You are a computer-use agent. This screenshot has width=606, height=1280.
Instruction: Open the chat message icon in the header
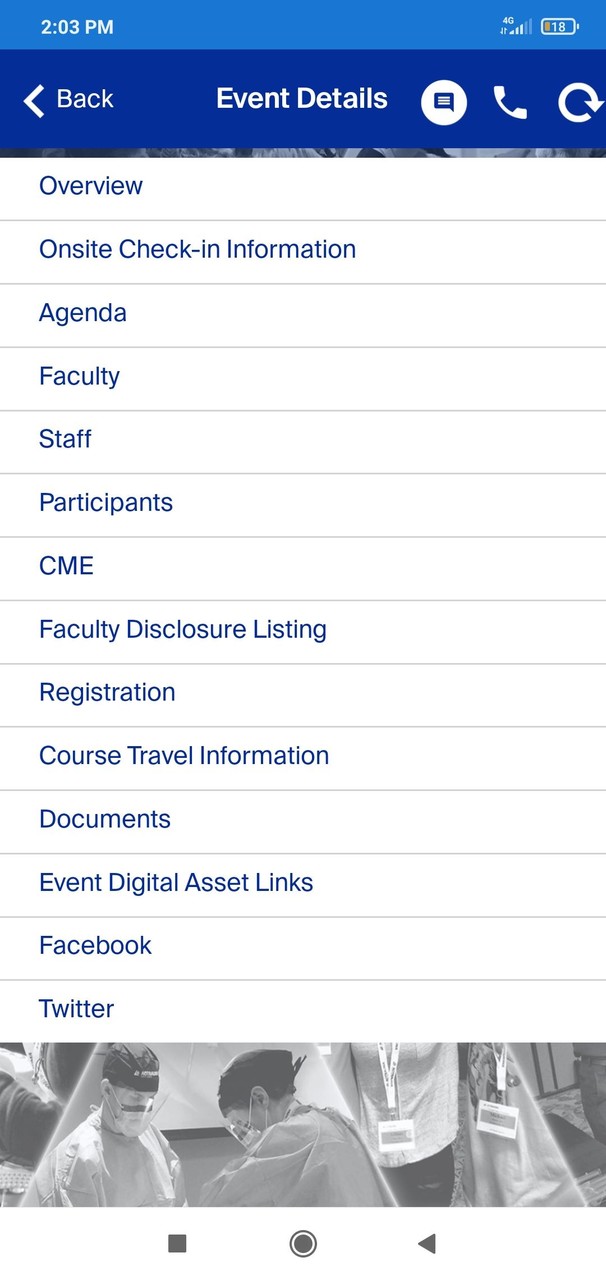(x=444, y=102)
